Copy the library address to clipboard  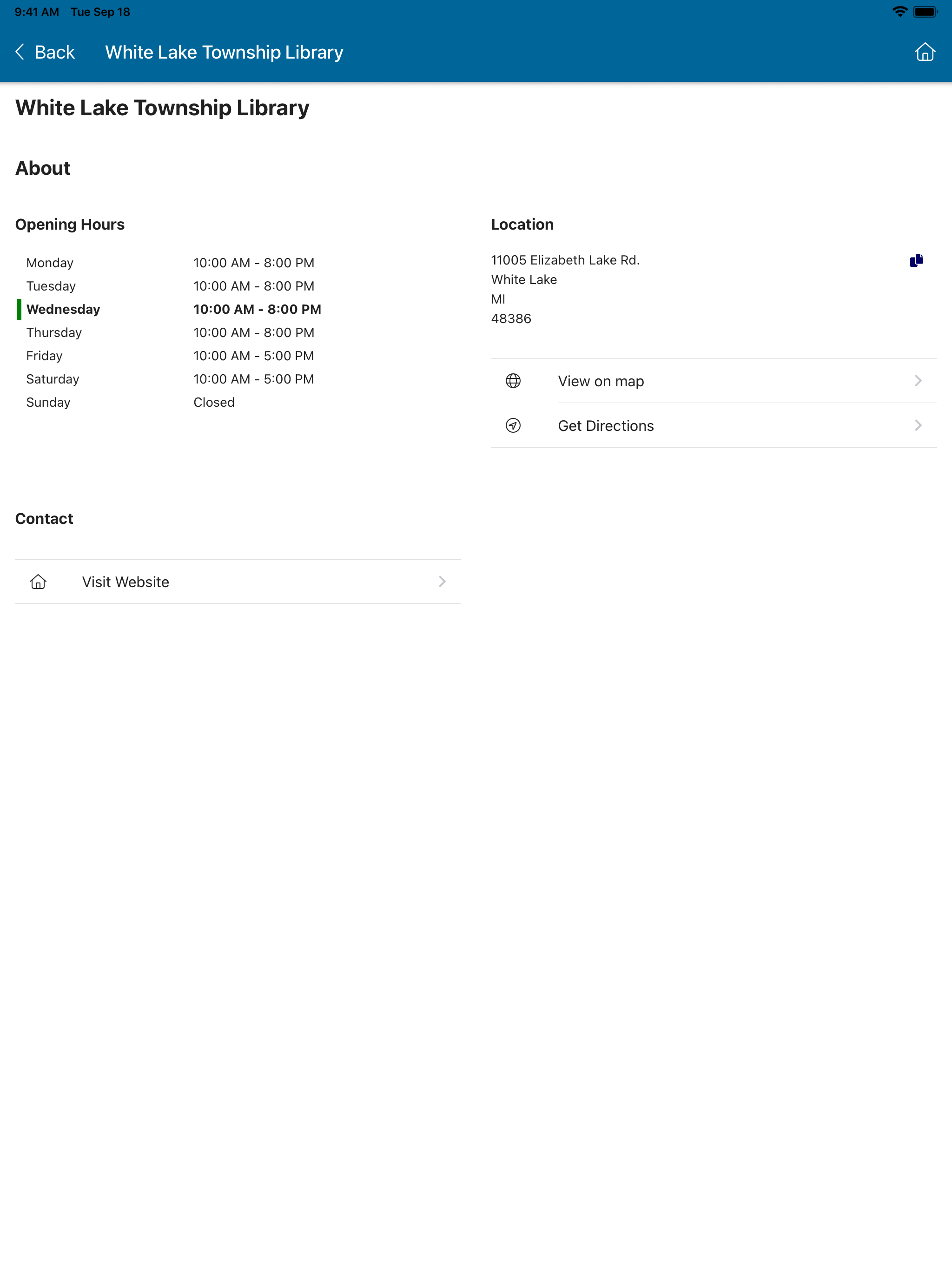pos(916,261)
